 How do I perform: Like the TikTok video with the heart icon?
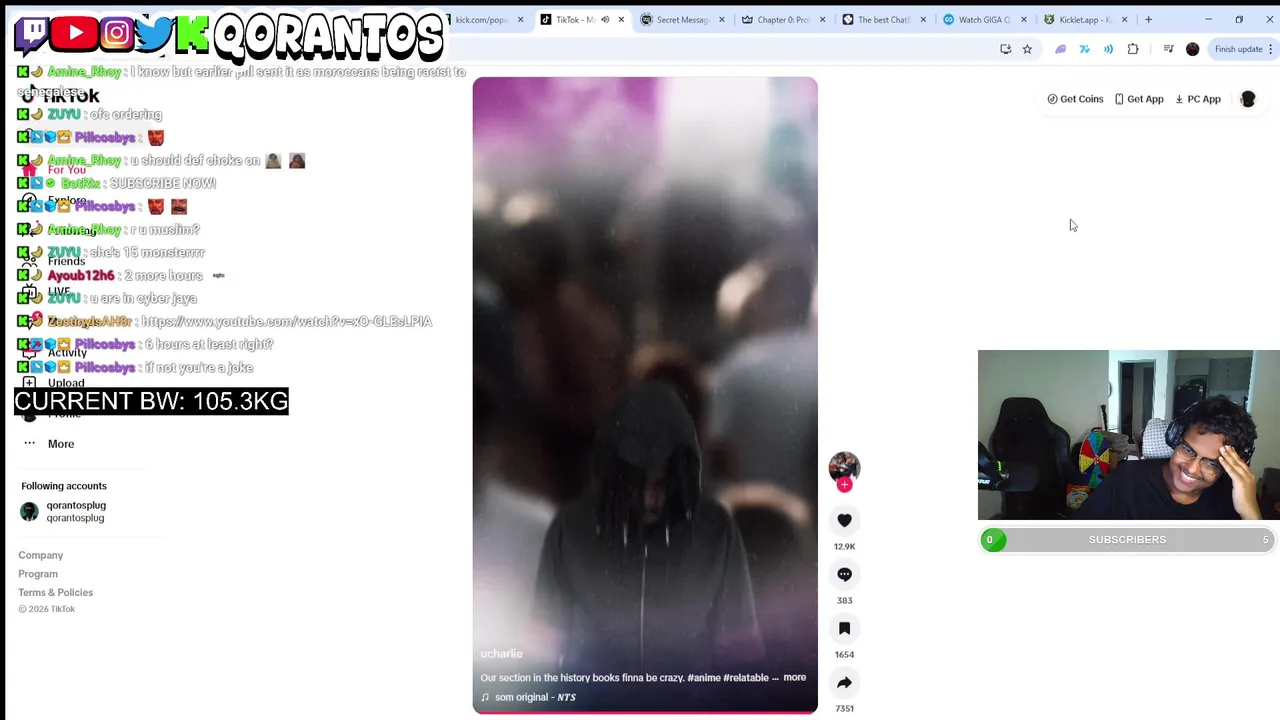tap(844, 520)
